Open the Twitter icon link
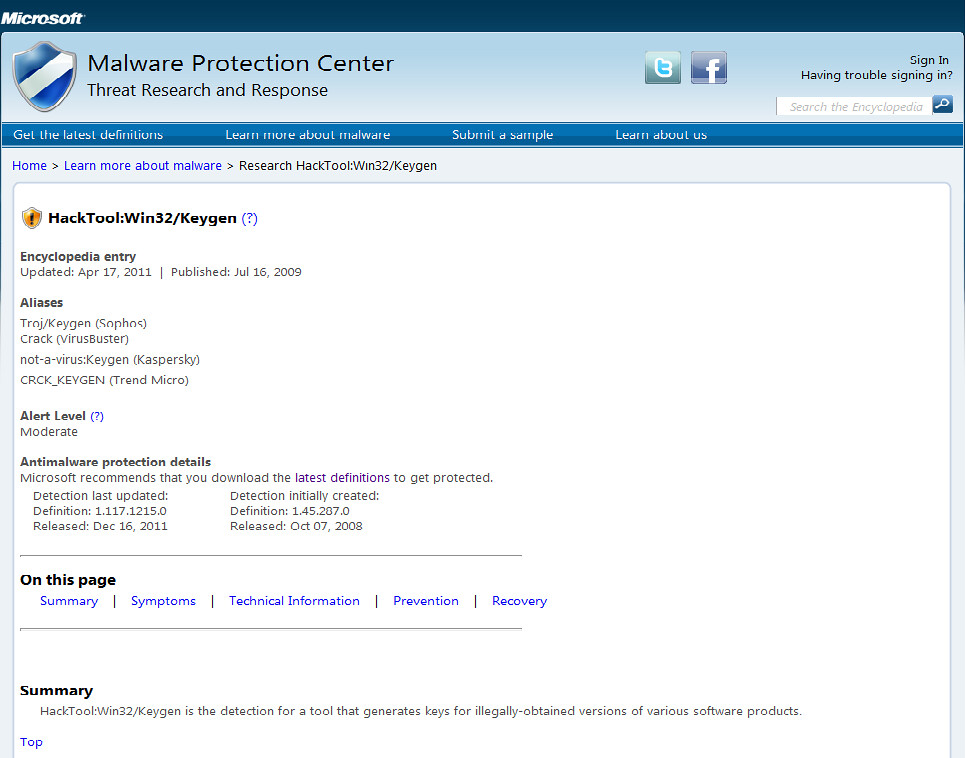Viewport: 966px width, 758px height. tap(663, 68)
